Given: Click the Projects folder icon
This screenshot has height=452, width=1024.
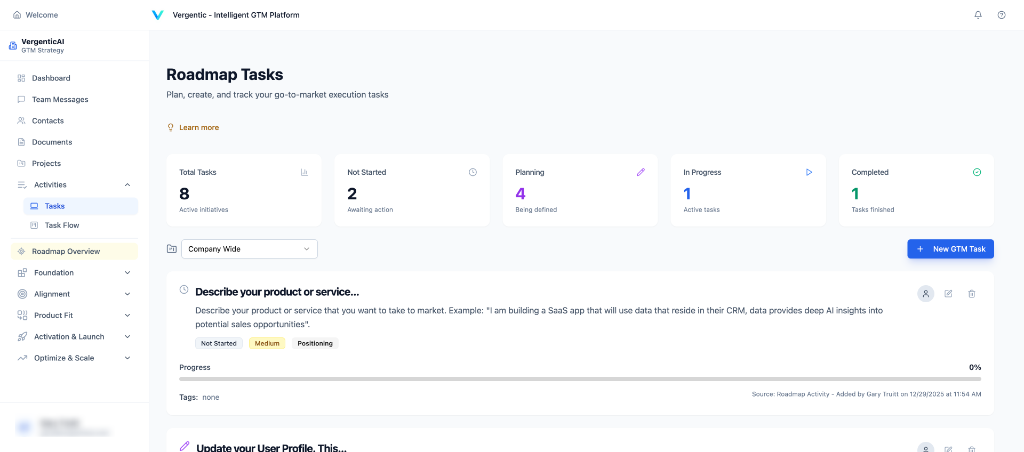Looking at the screenshot, I should pos(22,163).
